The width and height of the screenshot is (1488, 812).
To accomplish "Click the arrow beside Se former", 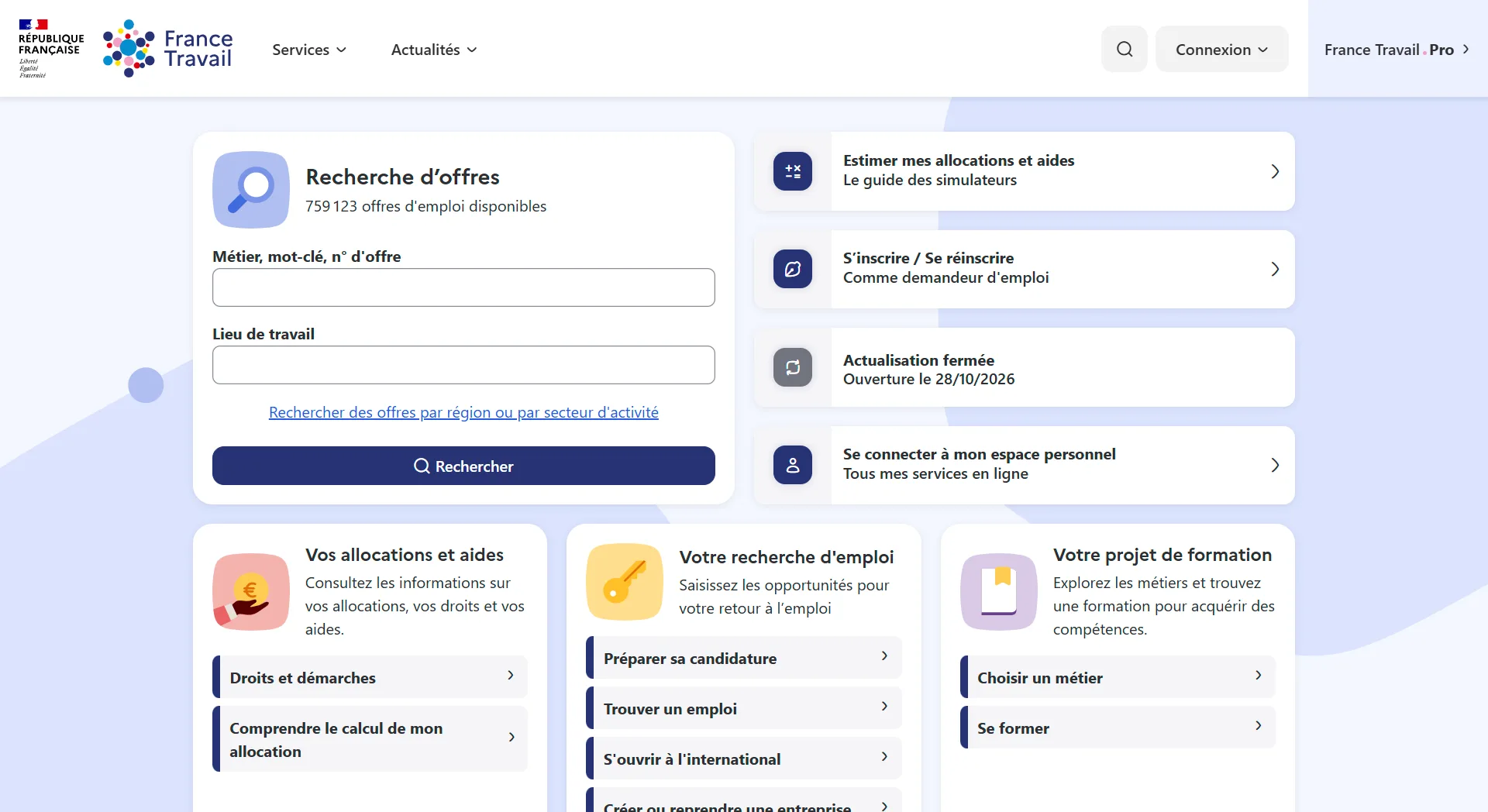I will (1259, 726).
